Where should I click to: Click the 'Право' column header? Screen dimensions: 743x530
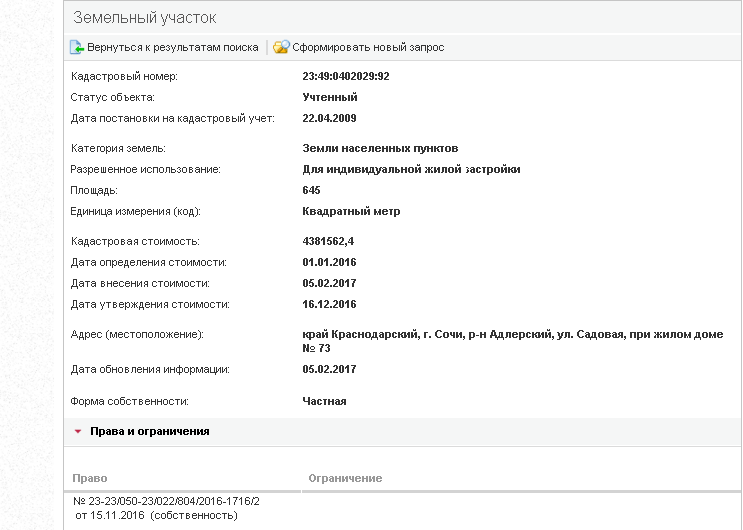tap(90, 478)
